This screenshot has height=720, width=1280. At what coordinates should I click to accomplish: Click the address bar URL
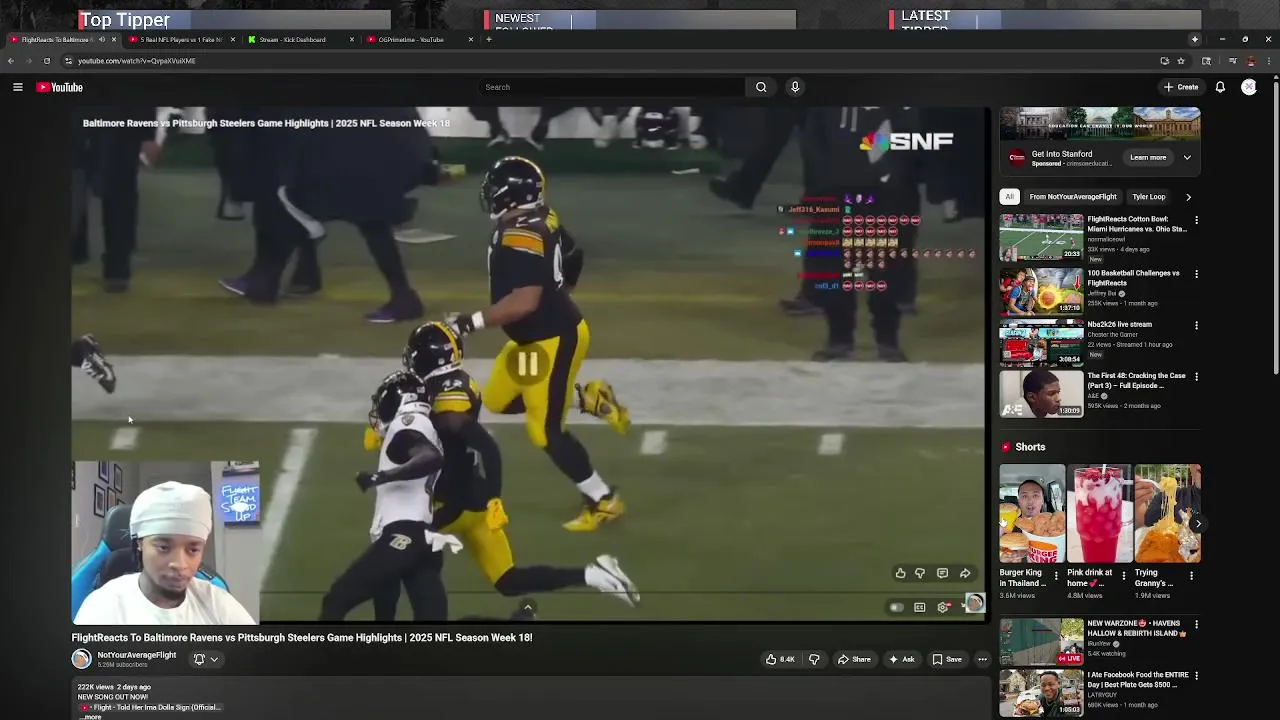pyautogui.click(x=136, y=61)
